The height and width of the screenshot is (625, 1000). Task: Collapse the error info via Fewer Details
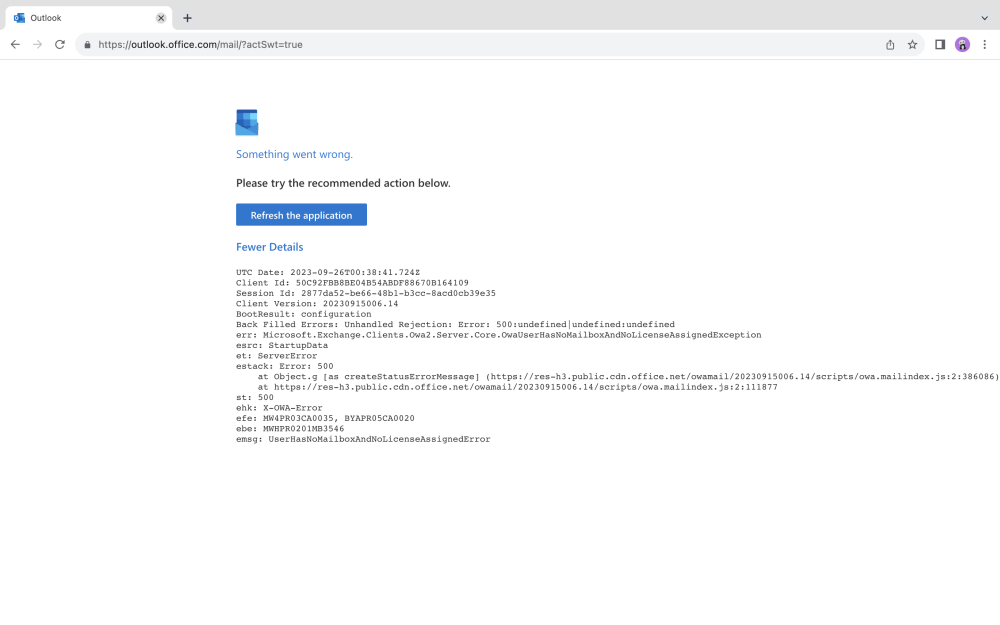(x=269, y=247)
